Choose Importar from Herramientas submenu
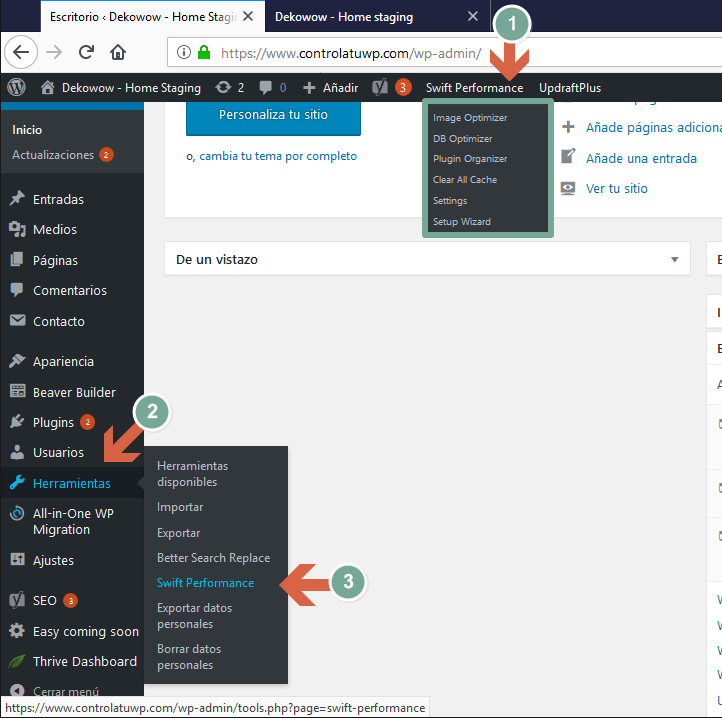Screen dimensions: 722x718 (x=180, y=507)
